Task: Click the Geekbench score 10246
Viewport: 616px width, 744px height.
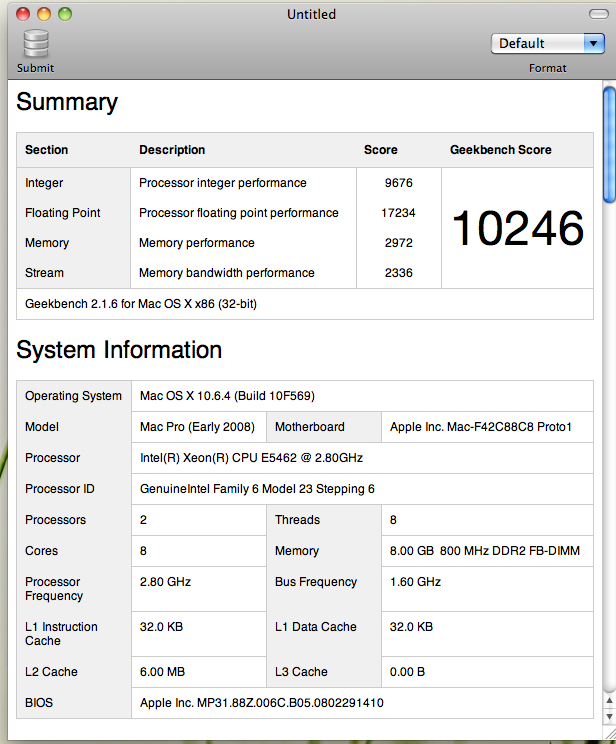Action: pos(518,229)
